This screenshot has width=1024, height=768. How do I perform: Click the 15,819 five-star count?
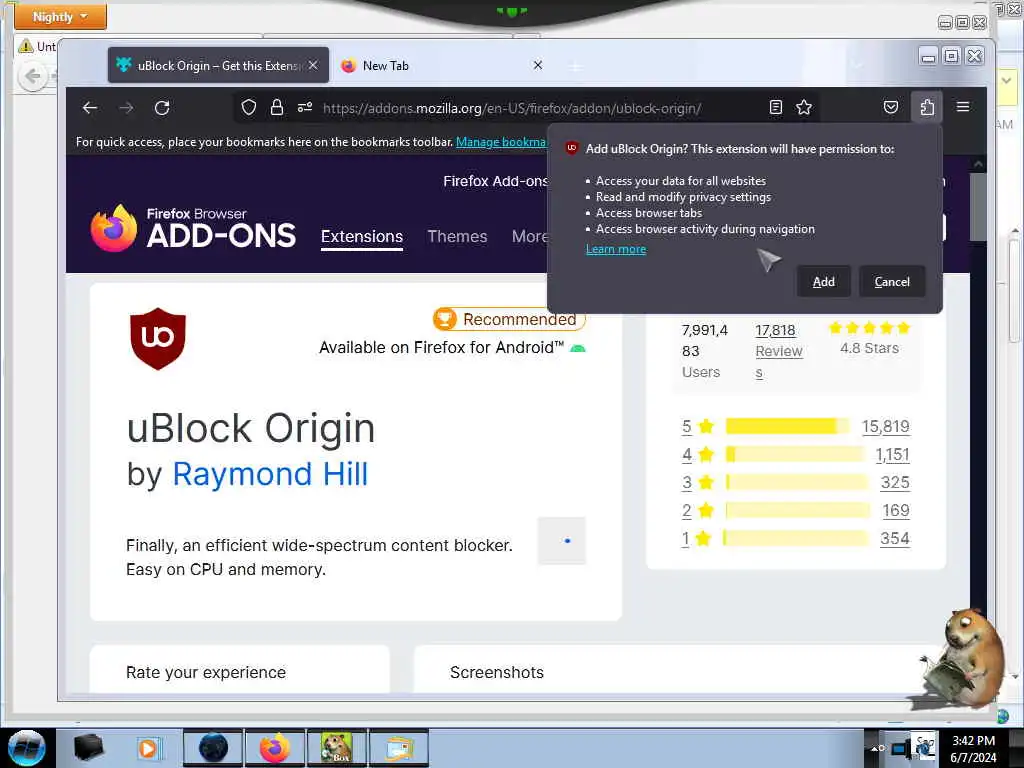pyautogui.click(x=886, y=426)
